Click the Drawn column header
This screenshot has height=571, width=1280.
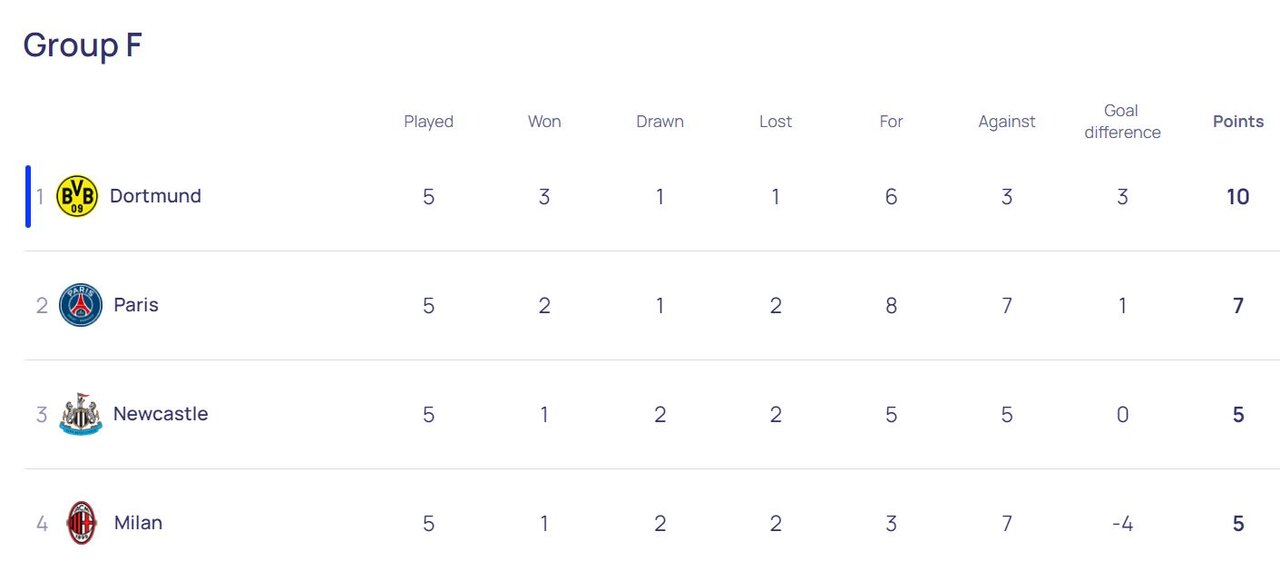660,122
